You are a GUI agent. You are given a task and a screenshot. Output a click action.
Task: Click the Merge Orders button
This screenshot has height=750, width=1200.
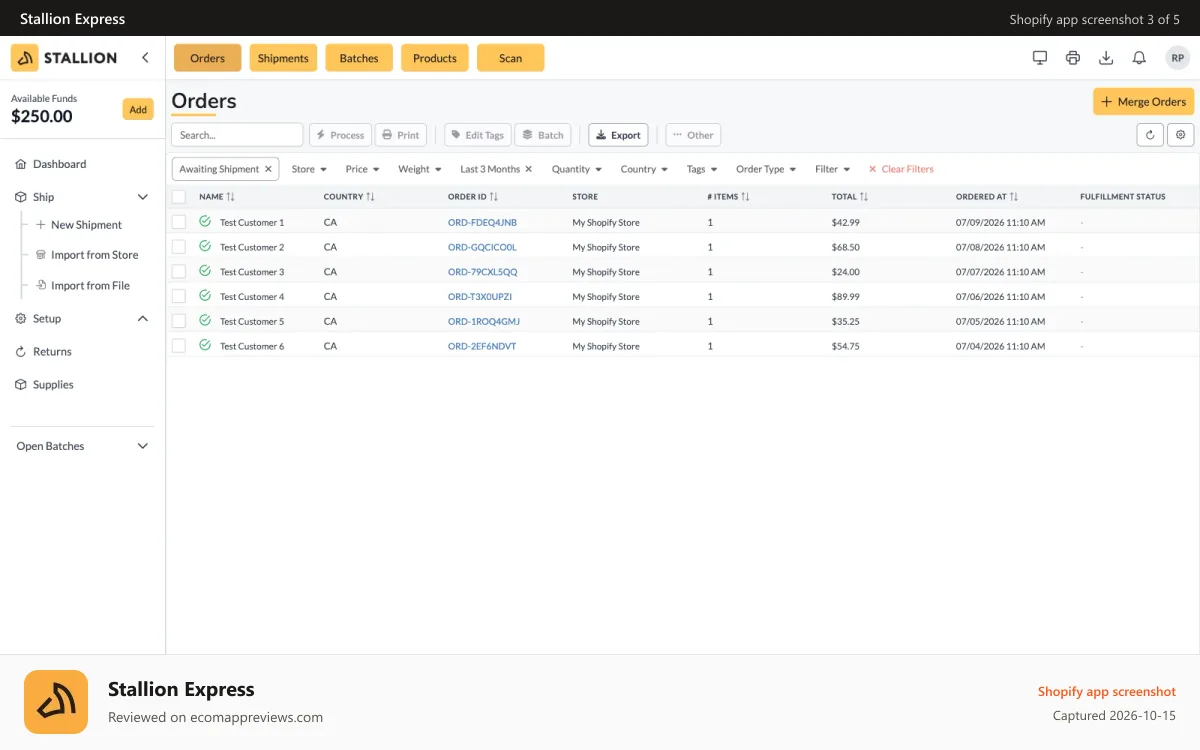[1143, 102]
